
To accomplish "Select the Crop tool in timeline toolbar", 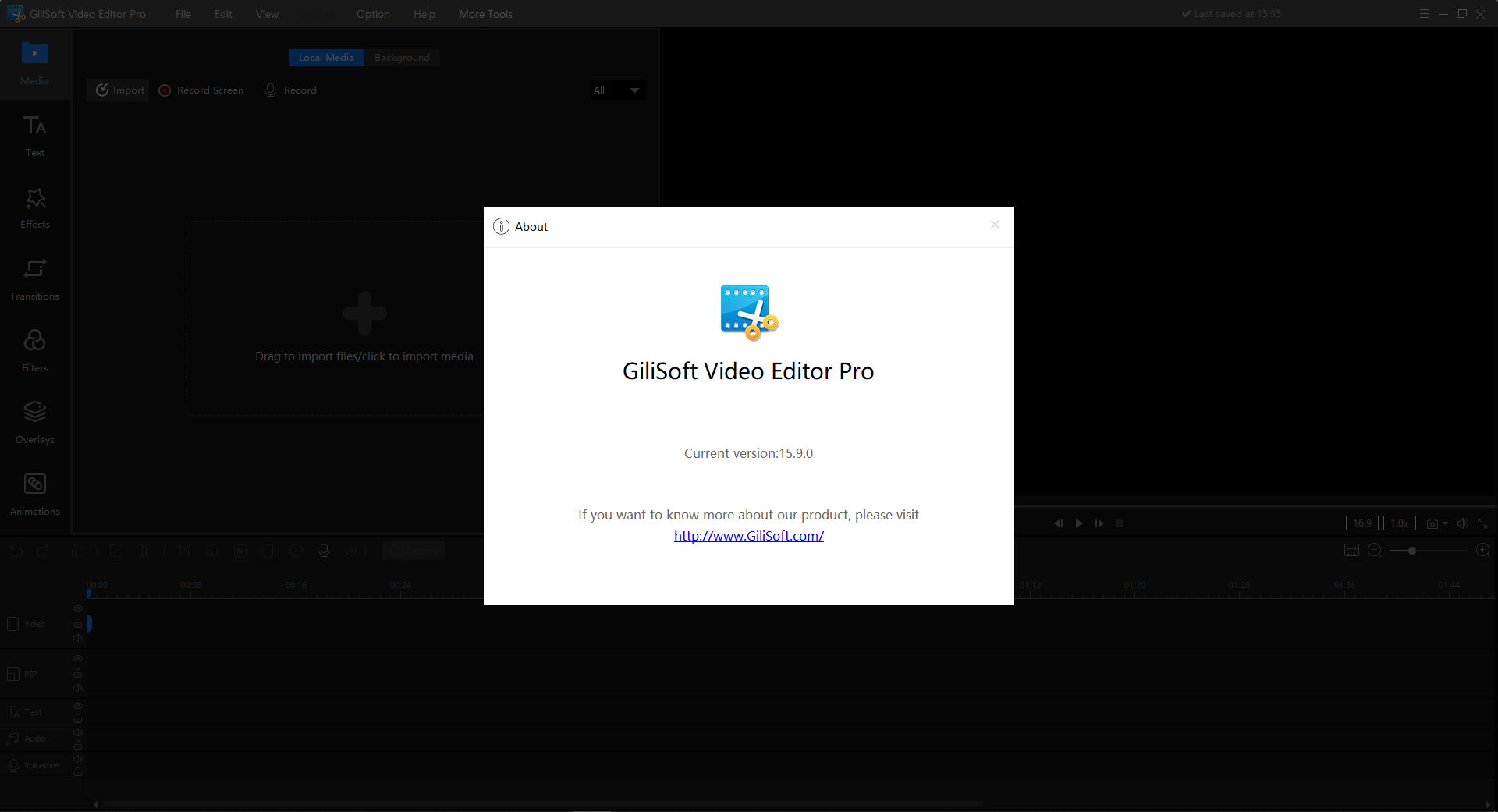I will pyautogui.click(x=184, y=551).
